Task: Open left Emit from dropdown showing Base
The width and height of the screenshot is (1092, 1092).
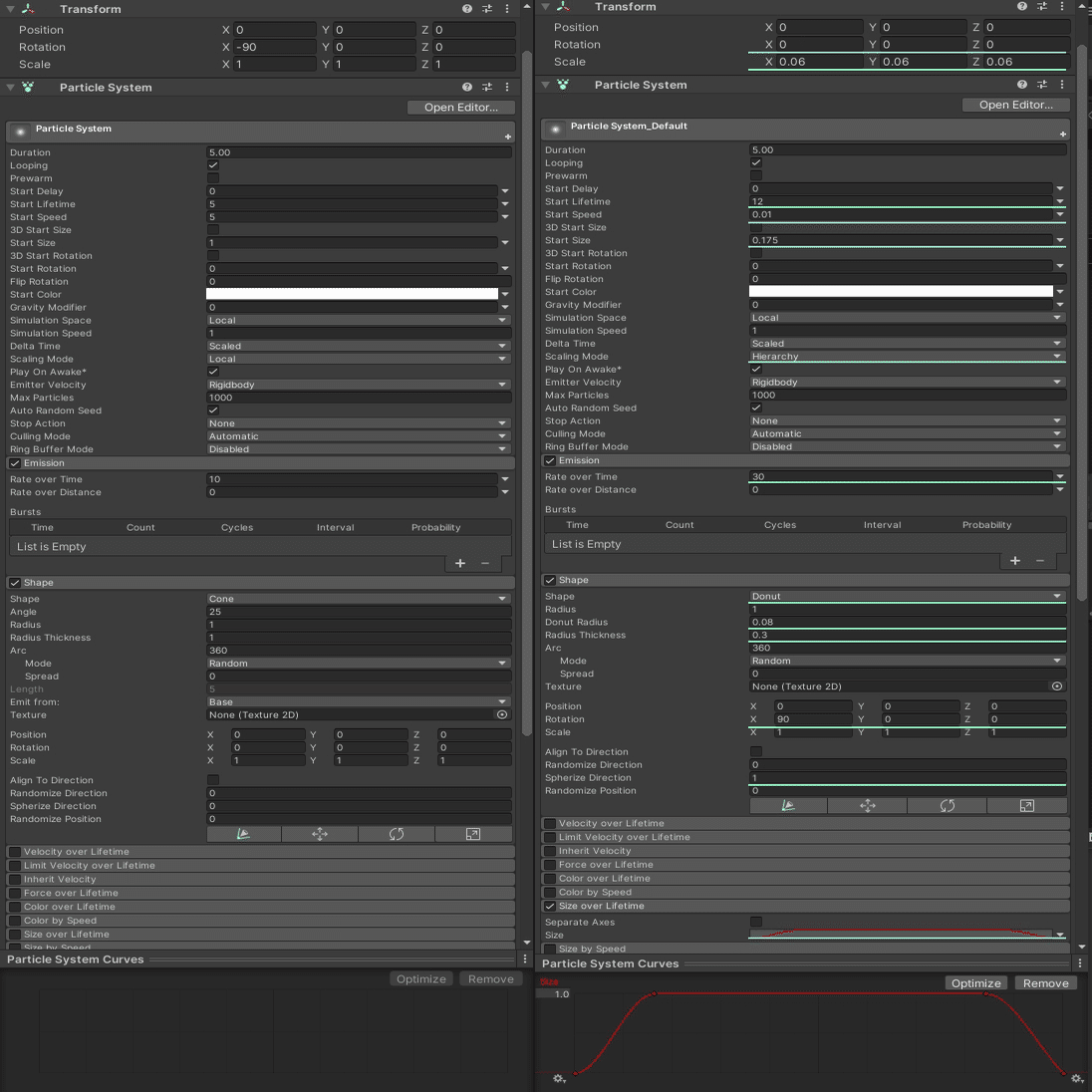Action: [359, 702]
